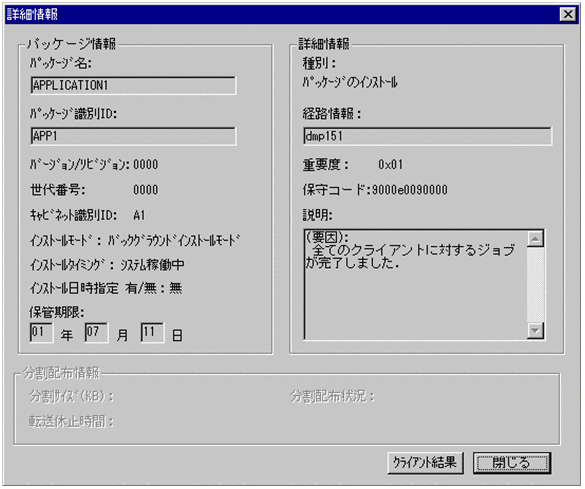Click the down arrow of the 説明 scrollbar
The height and width of the screenshot is (489, 585).
pos(535,330)
